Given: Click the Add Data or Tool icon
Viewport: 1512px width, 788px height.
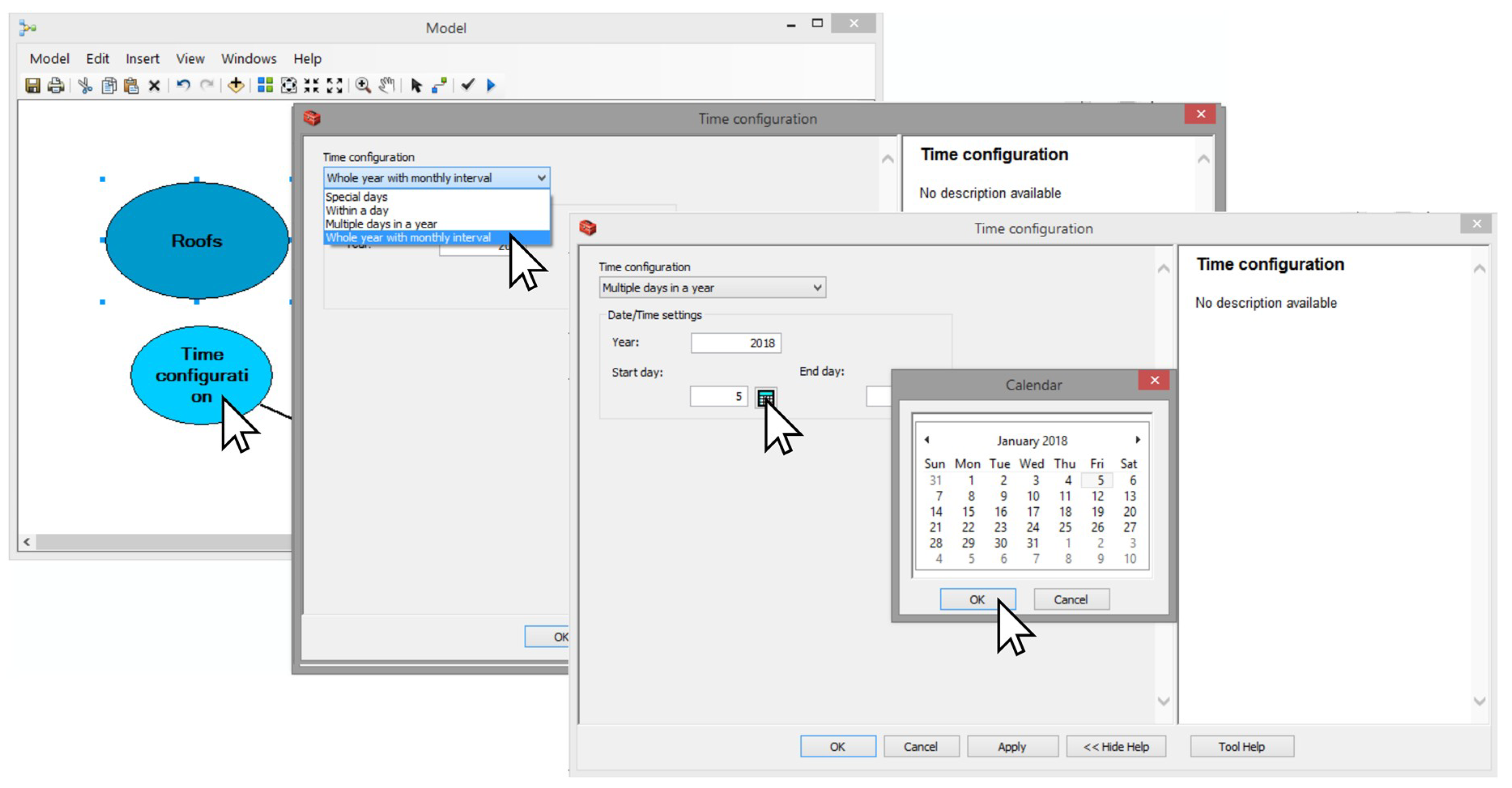Looking at the screenshot, I should tap(235, 86).
